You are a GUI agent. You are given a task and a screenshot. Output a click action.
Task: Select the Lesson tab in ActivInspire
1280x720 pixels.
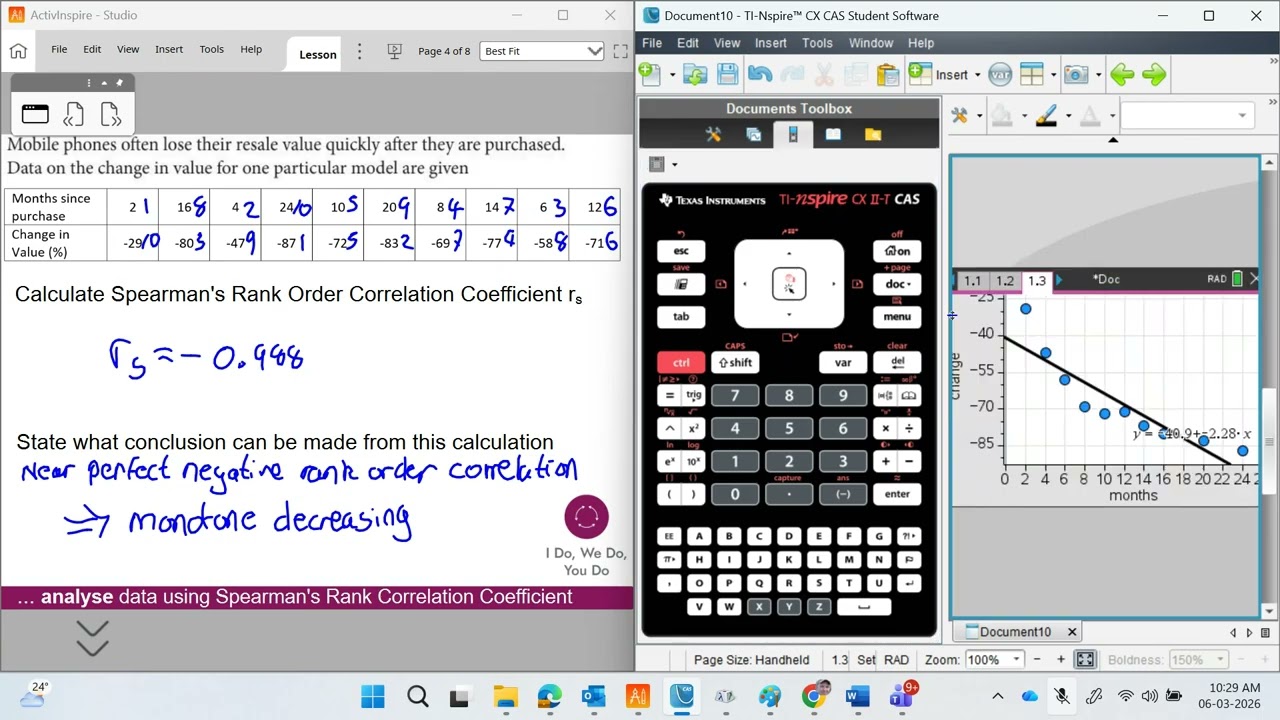point(318,54)
